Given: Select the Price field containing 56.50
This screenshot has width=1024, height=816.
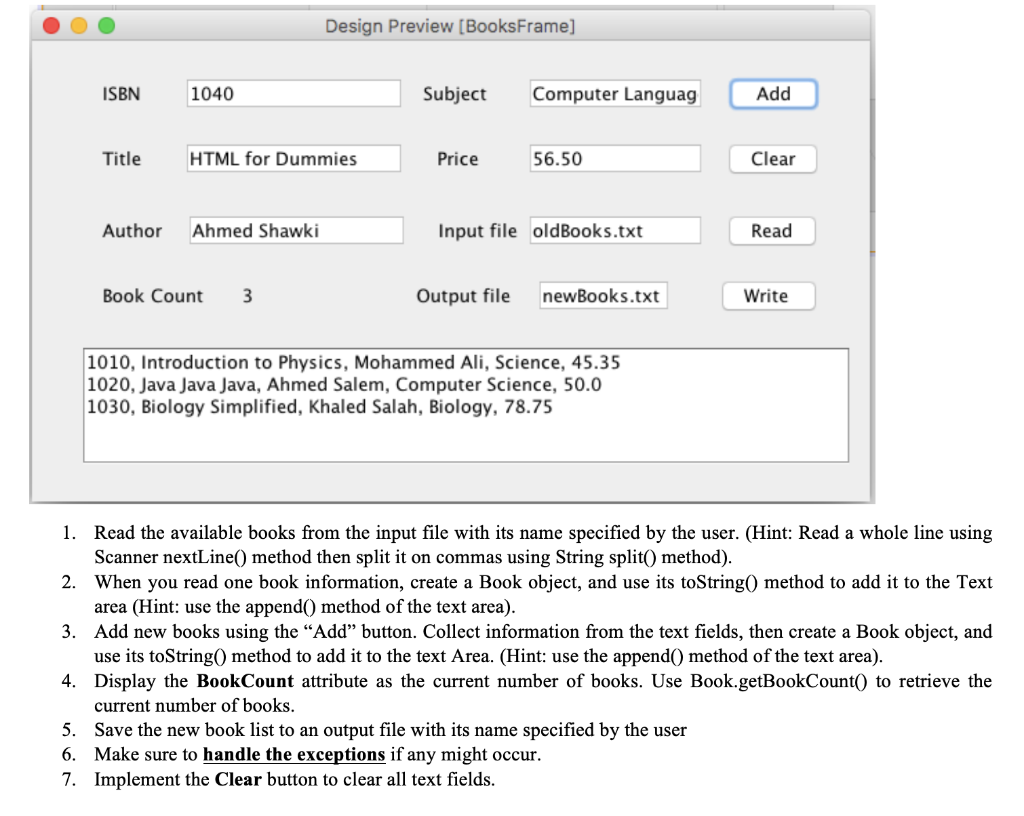Looking at the screenshot, I should point(614,158).
